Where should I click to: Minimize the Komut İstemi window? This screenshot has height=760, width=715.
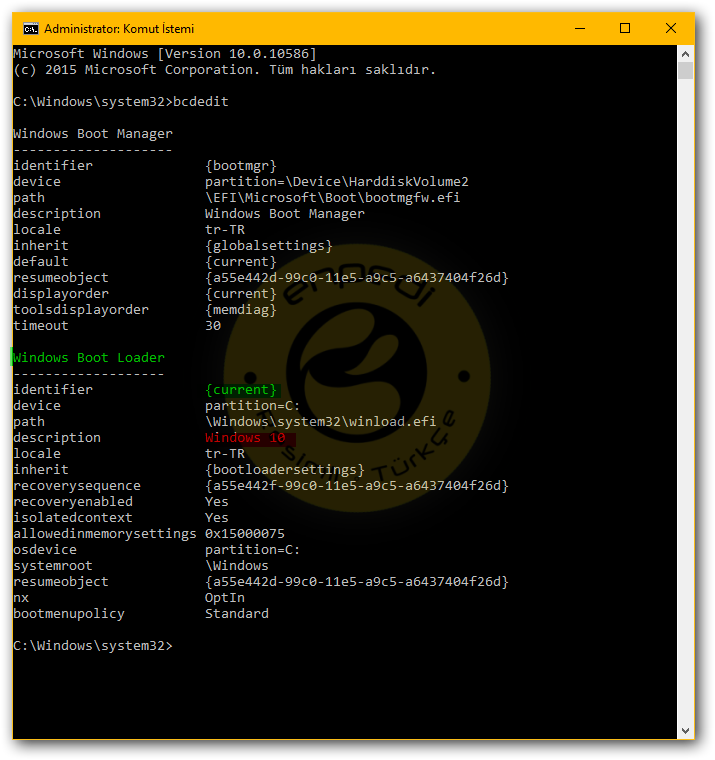tap(580, 29)
